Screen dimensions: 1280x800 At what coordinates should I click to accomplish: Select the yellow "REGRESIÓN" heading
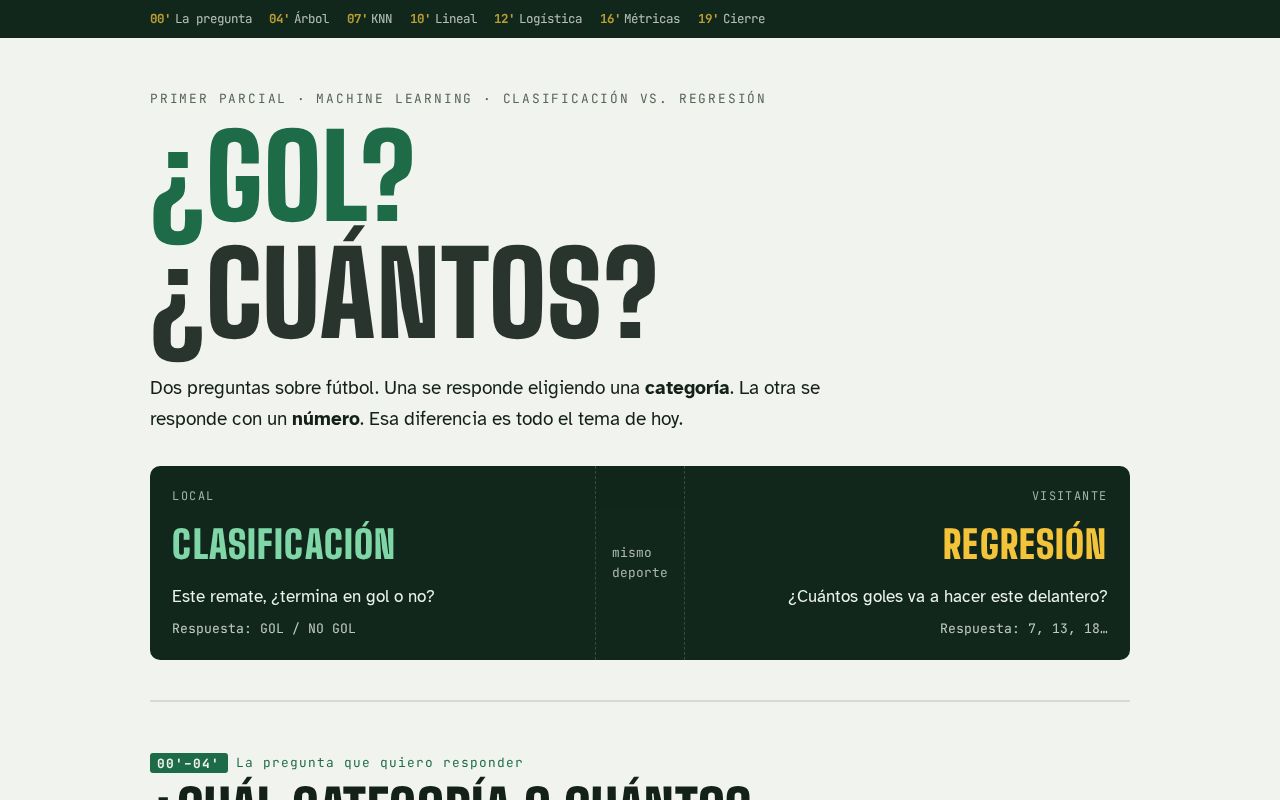tap(1025, 544)
